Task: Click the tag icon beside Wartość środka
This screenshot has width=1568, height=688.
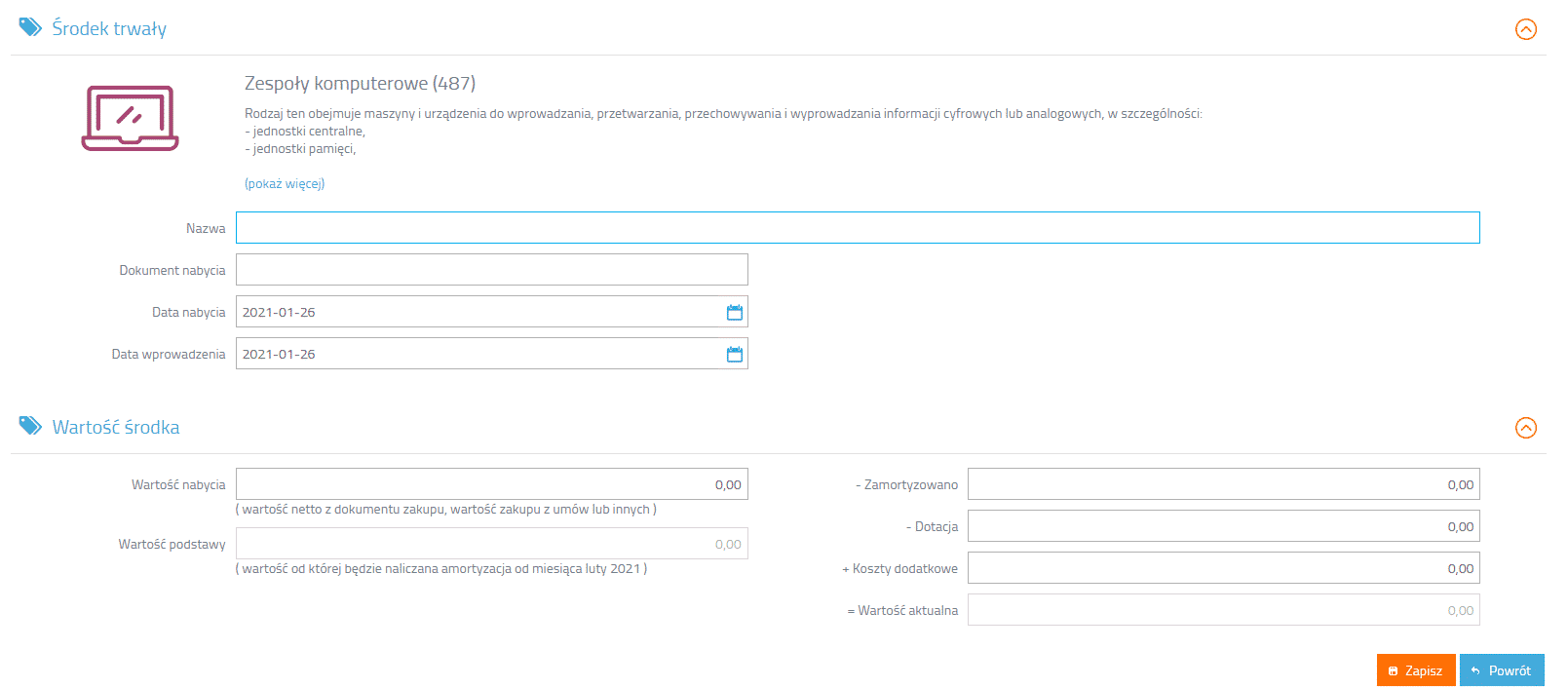Action: pyautogui.click(x=30, y=426)
